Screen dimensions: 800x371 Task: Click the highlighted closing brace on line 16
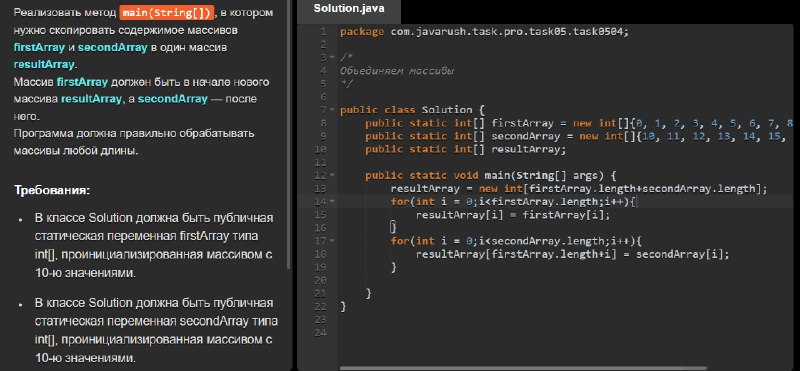tap(393, 227)
